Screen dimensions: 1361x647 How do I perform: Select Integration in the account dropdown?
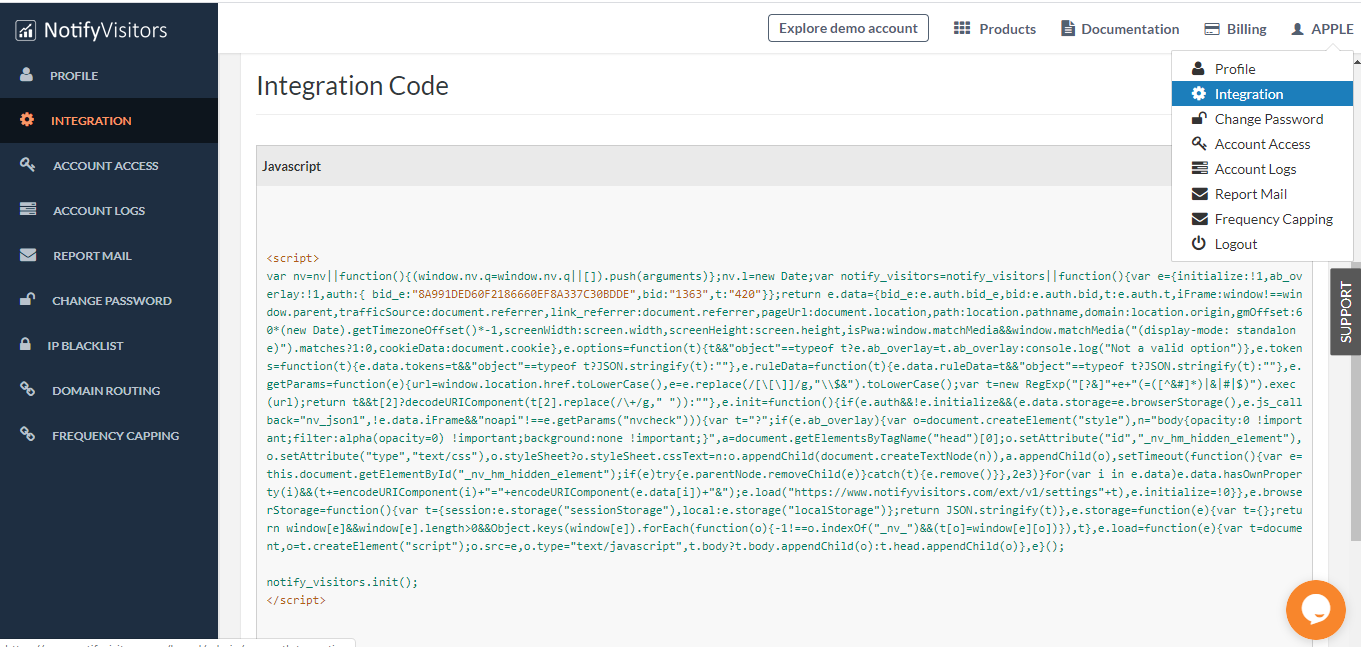click(x=1262, y=93)
